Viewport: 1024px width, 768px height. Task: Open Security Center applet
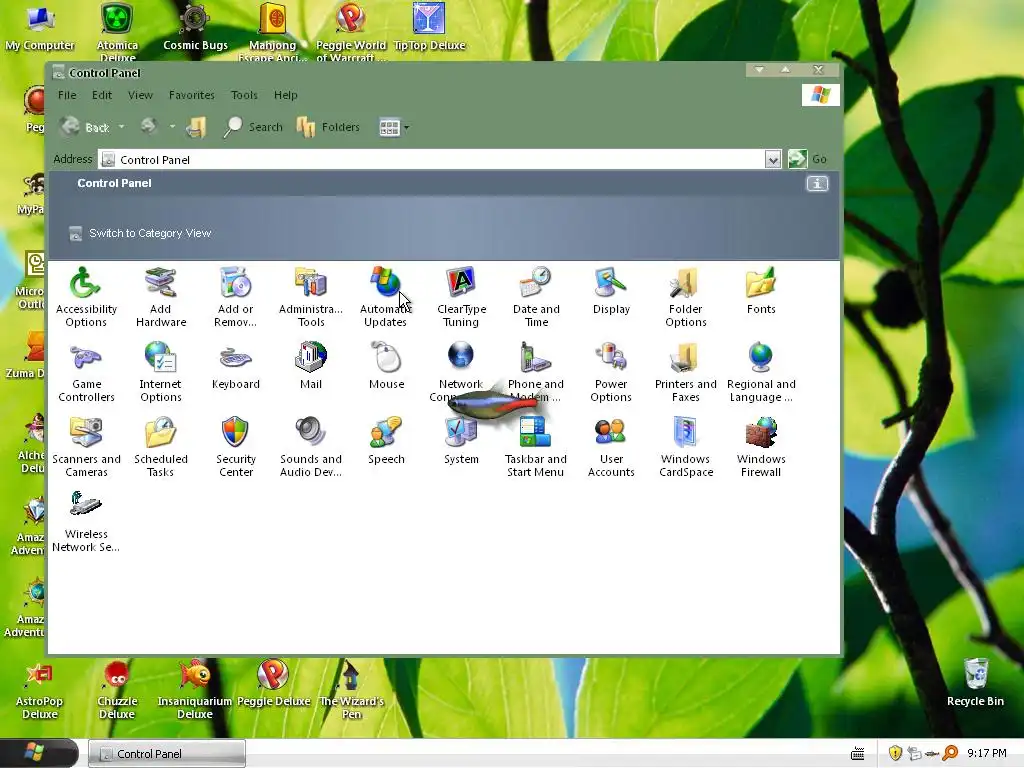(236, 447)
